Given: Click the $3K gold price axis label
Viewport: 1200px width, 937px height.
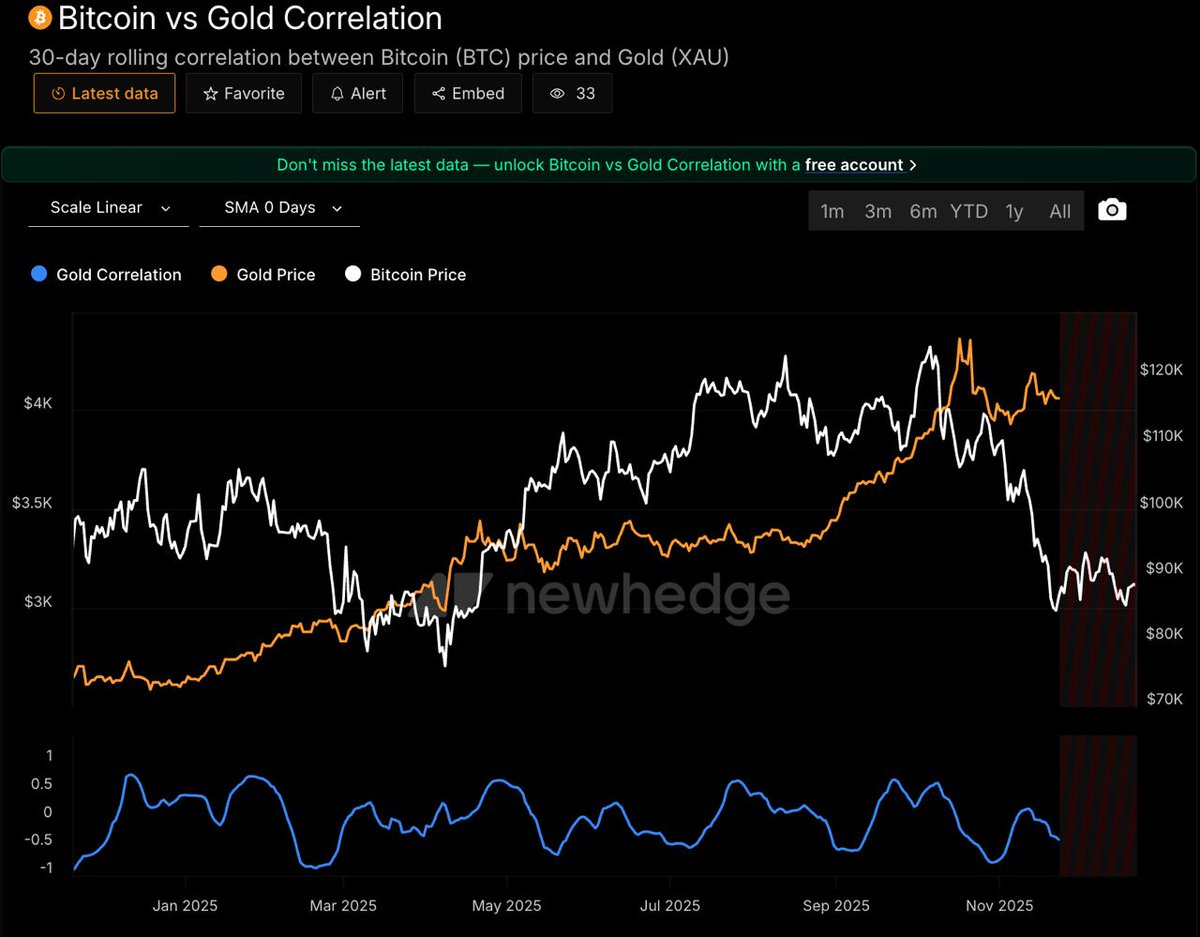Looking at the screenshot, I should point(38,601).
